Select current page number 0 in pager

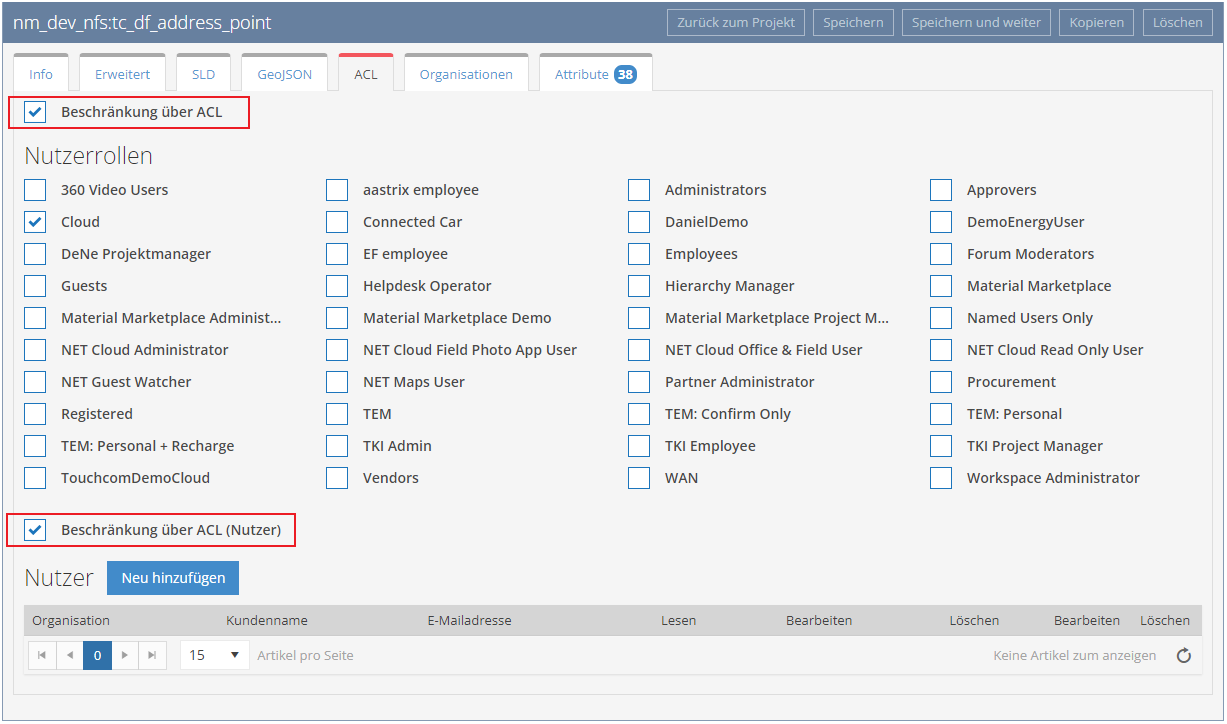(x=97, y=656)
